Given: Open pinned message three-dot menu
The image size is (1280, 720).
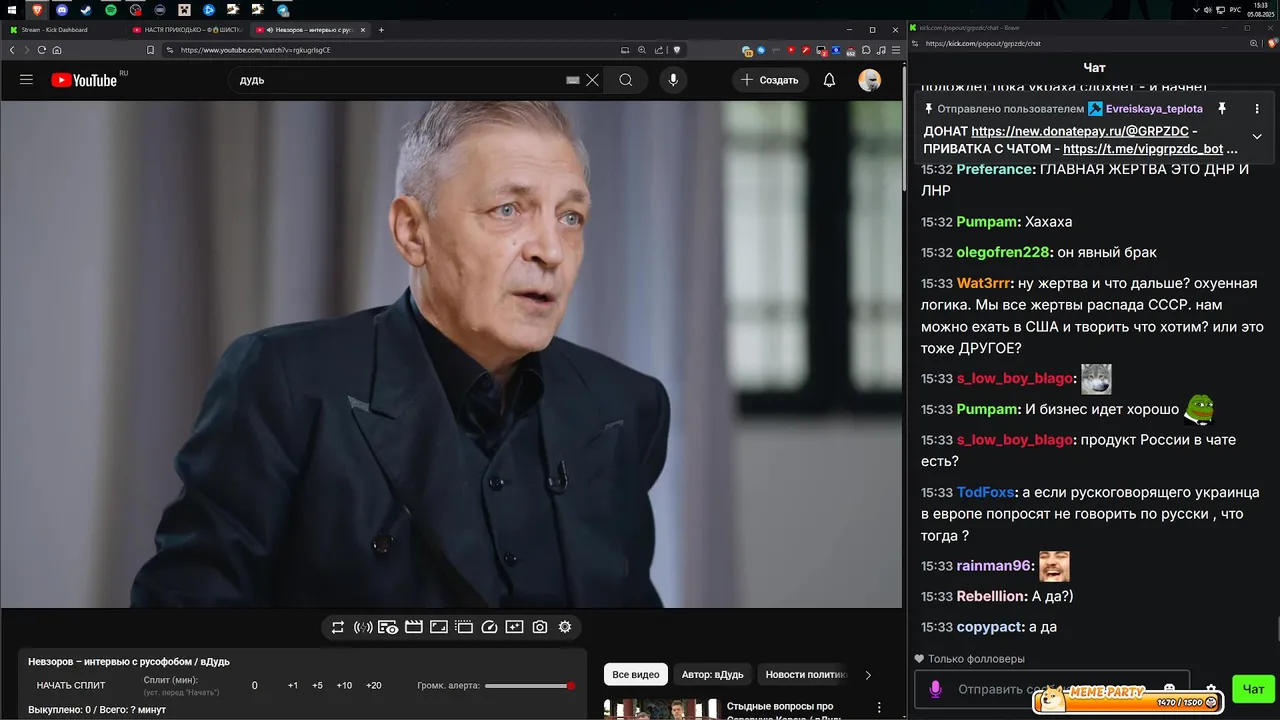Looking at the screenshot, I should [x=1257, y=108].
